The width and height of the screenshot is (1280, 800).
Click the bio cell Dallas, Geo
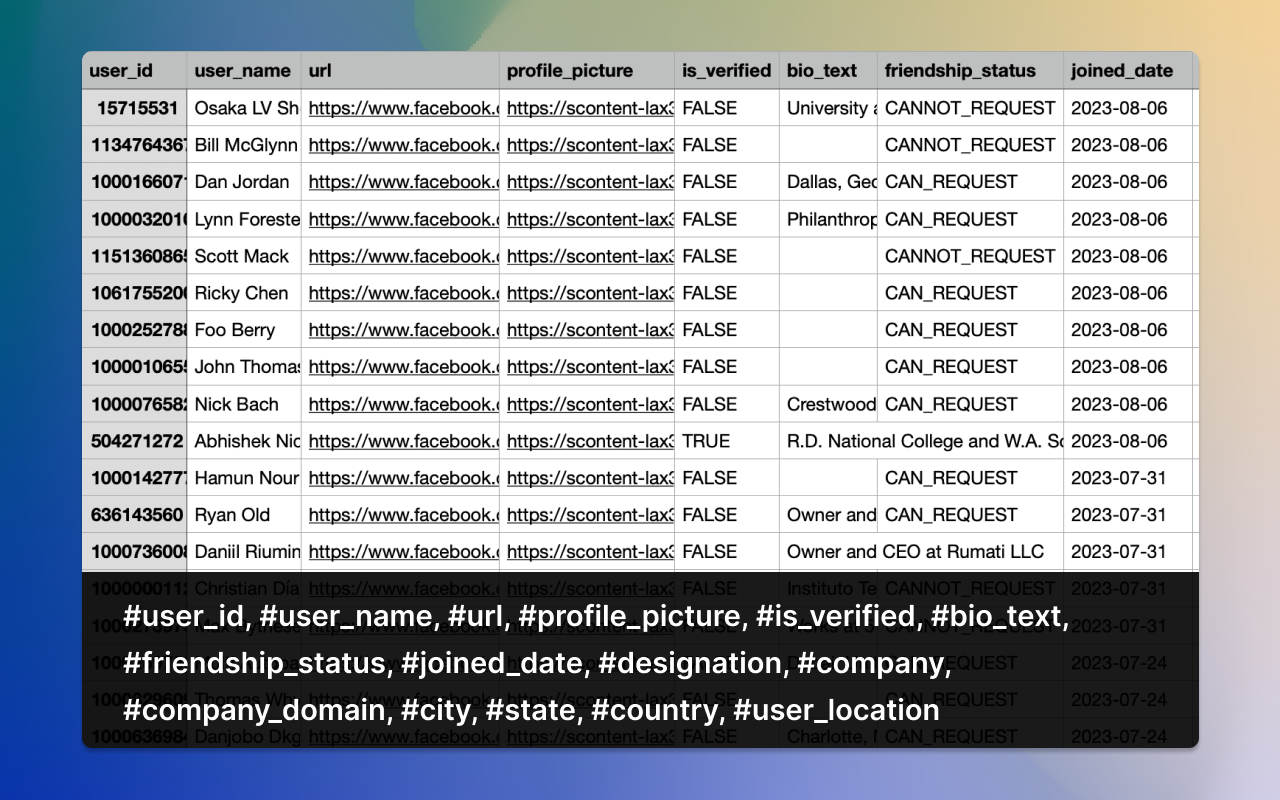click(x=829, y=182)
